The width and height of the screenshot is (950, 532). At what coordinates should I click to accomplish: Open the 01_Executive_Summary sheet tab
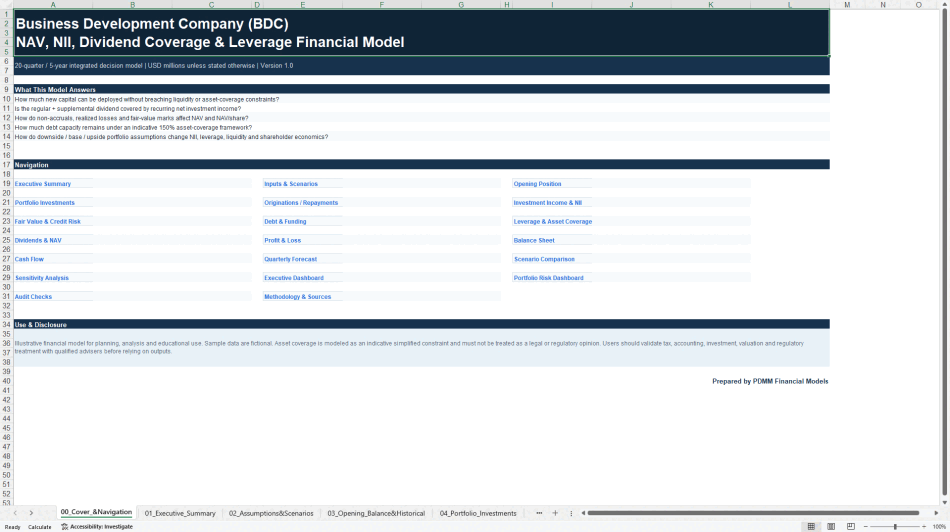pos(180,513)
